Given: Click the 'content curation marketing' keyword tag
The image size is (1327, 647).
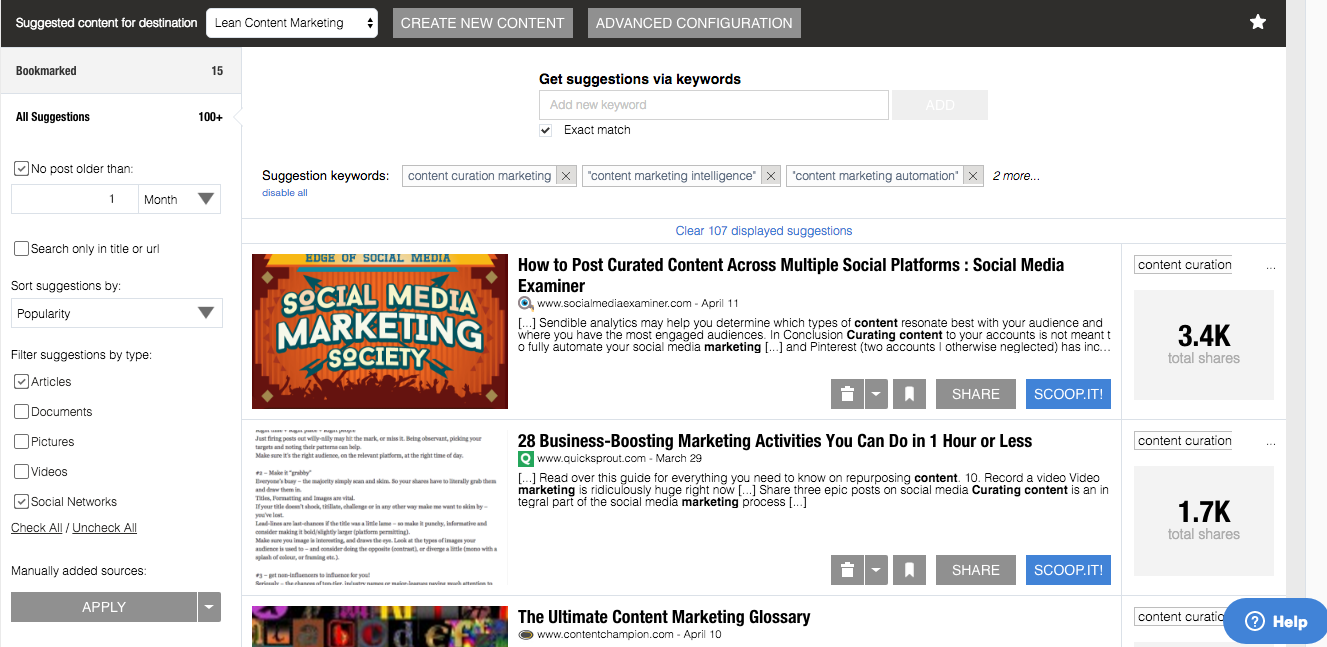Looking at the screenshot, I should click(480, 176).
